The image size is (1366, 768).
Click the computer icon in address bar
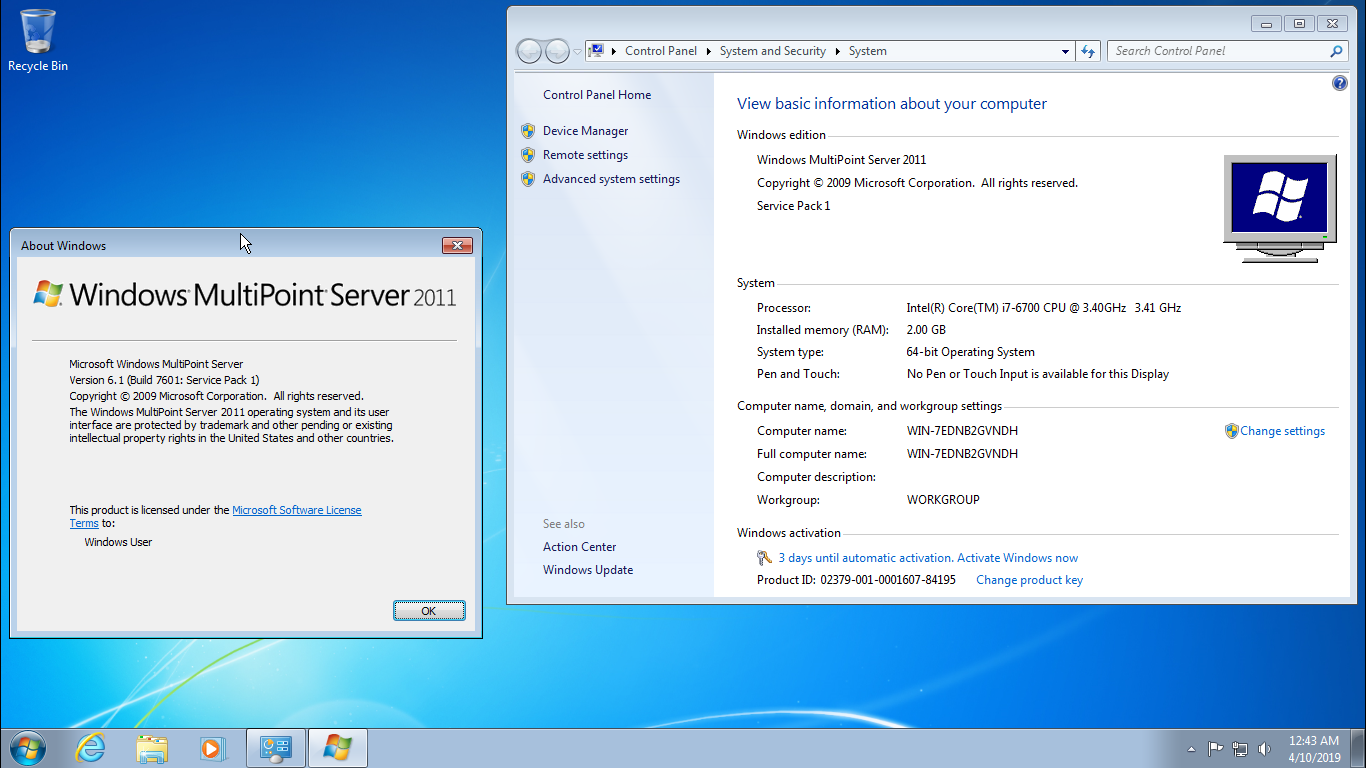coord(597,51)
